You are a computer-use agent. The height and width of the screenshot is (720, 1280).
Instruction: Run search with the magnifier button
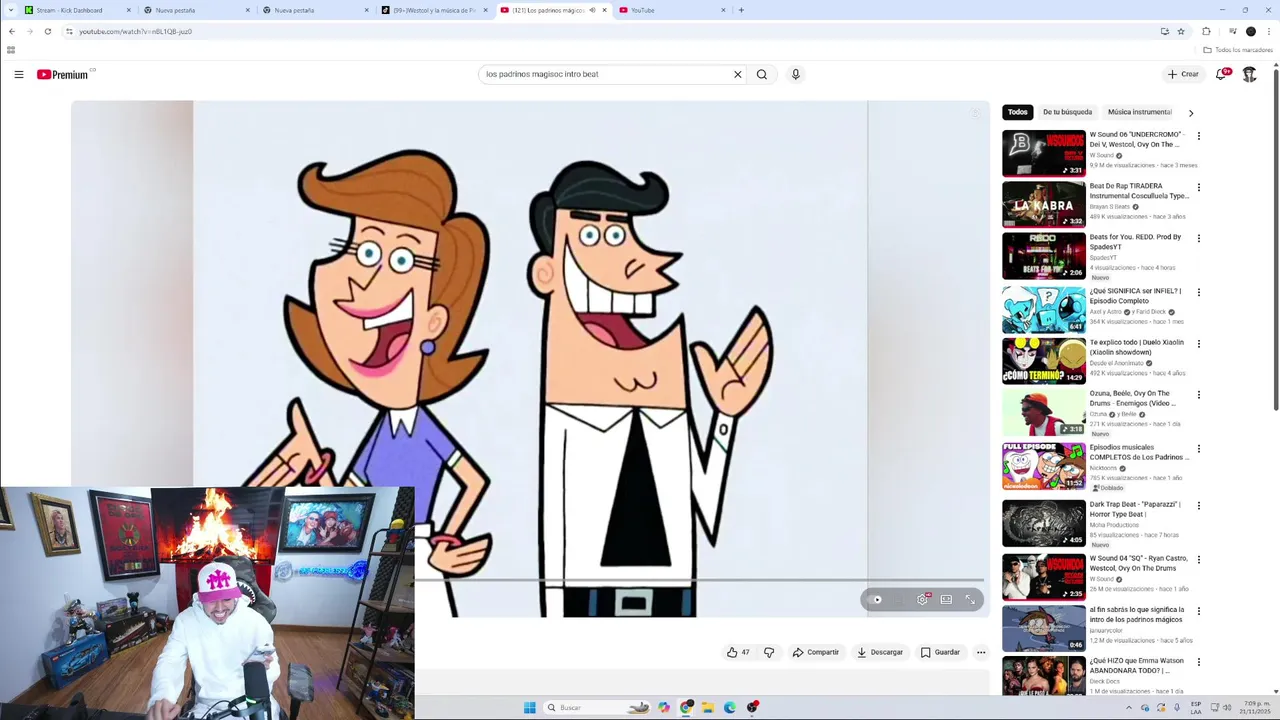[762, 74]
